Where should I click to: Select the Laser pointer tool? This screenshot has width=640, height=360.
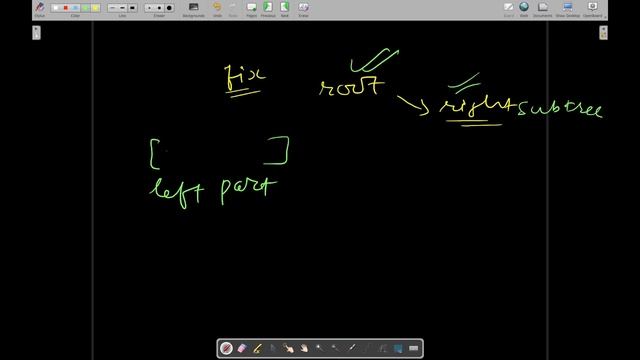(x=351, y=348)
